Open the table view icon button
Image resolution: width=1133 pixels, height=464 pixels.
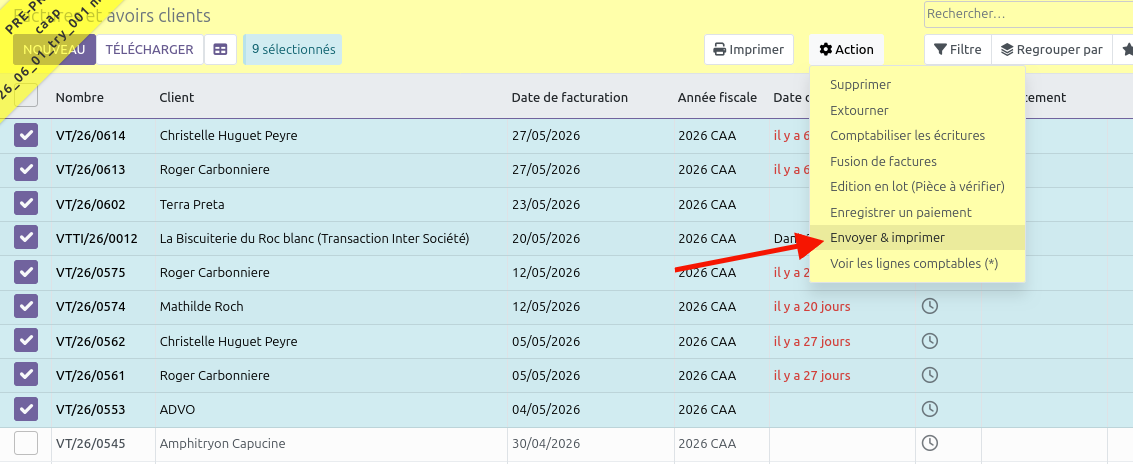click(220, 49)
